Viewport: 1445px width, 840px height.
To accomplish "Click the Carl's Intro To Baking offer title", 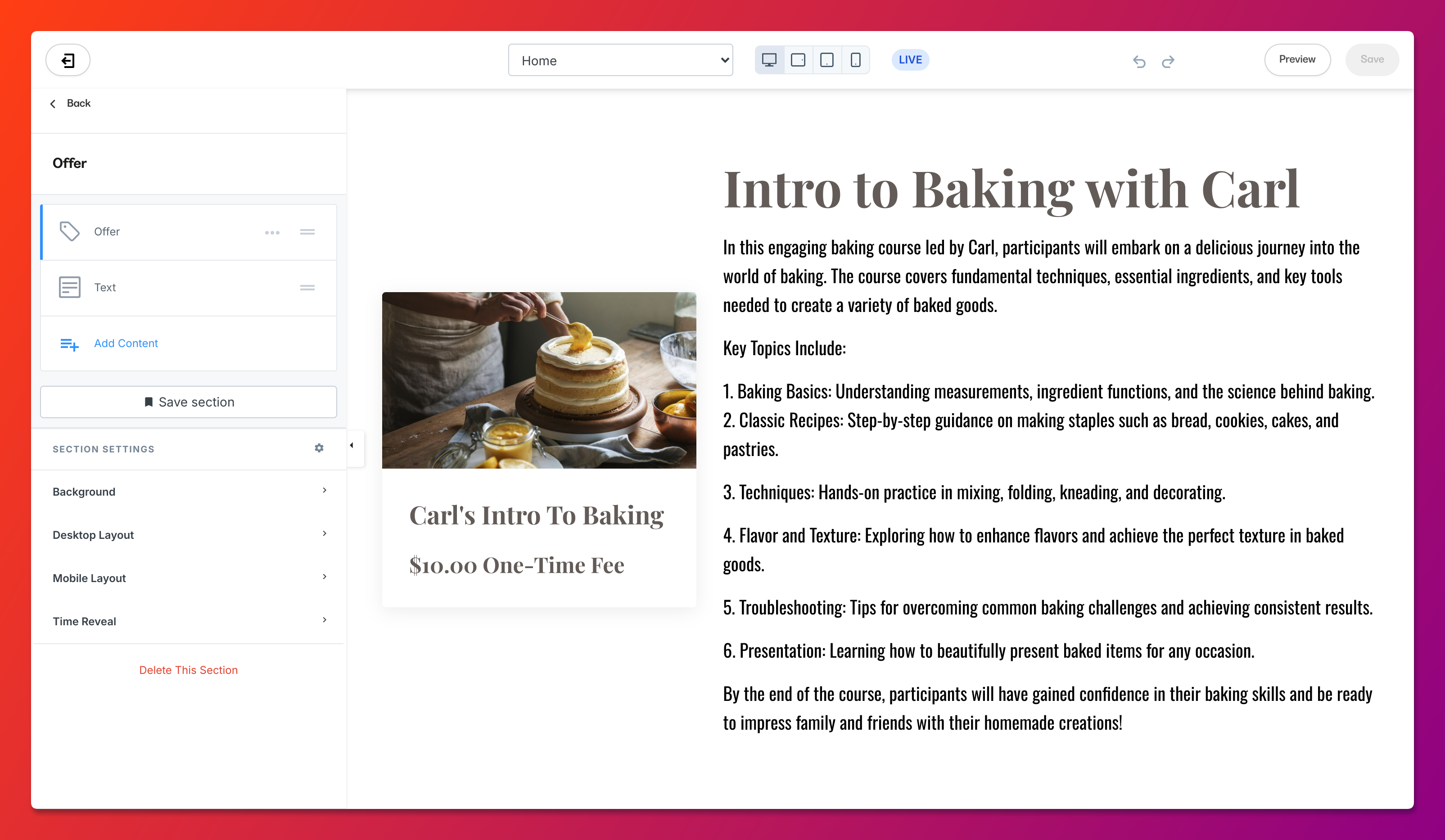I will (536, 515).
